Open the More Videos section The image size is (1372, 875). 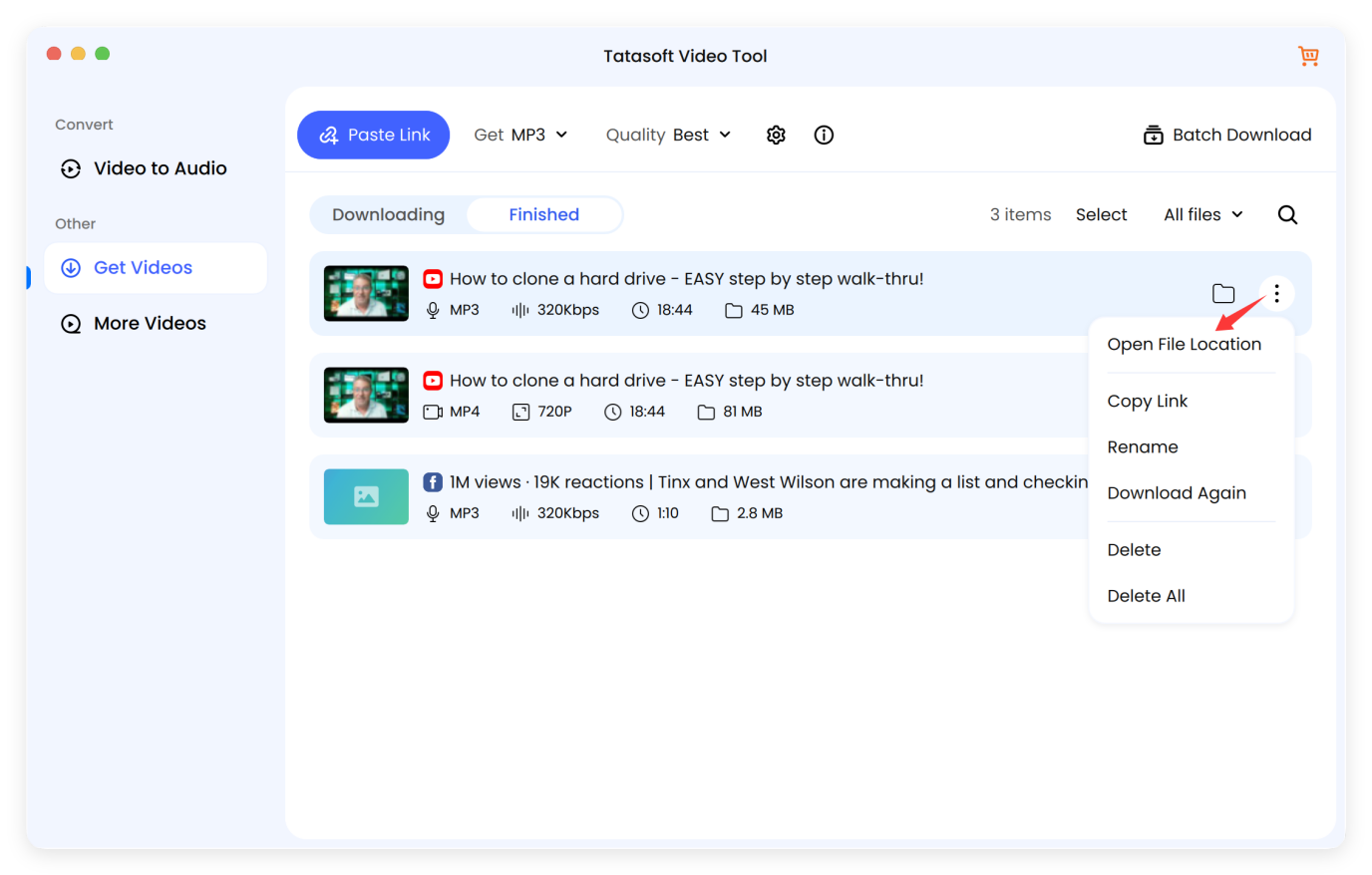(x=150, y=323)
